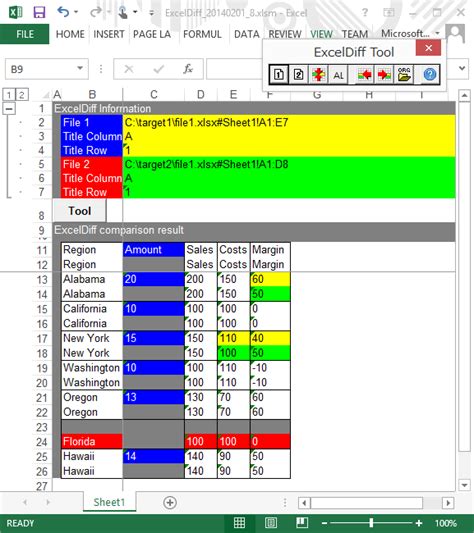474x533 pixels.
Task: Open the FILE tab
Action: [x=24, y=34]
